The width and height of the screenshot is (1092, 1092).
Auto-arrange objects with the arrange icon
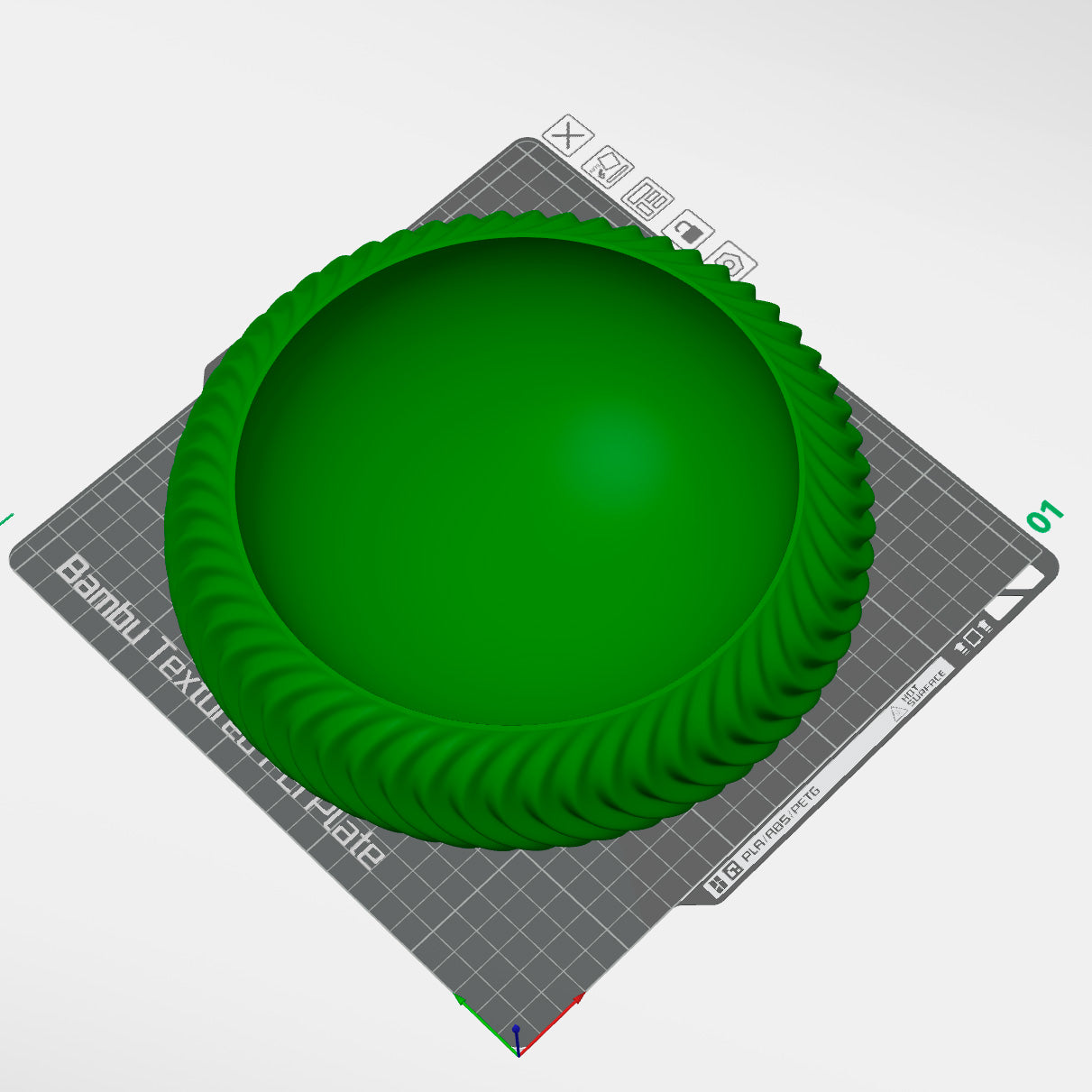(648, 199)
